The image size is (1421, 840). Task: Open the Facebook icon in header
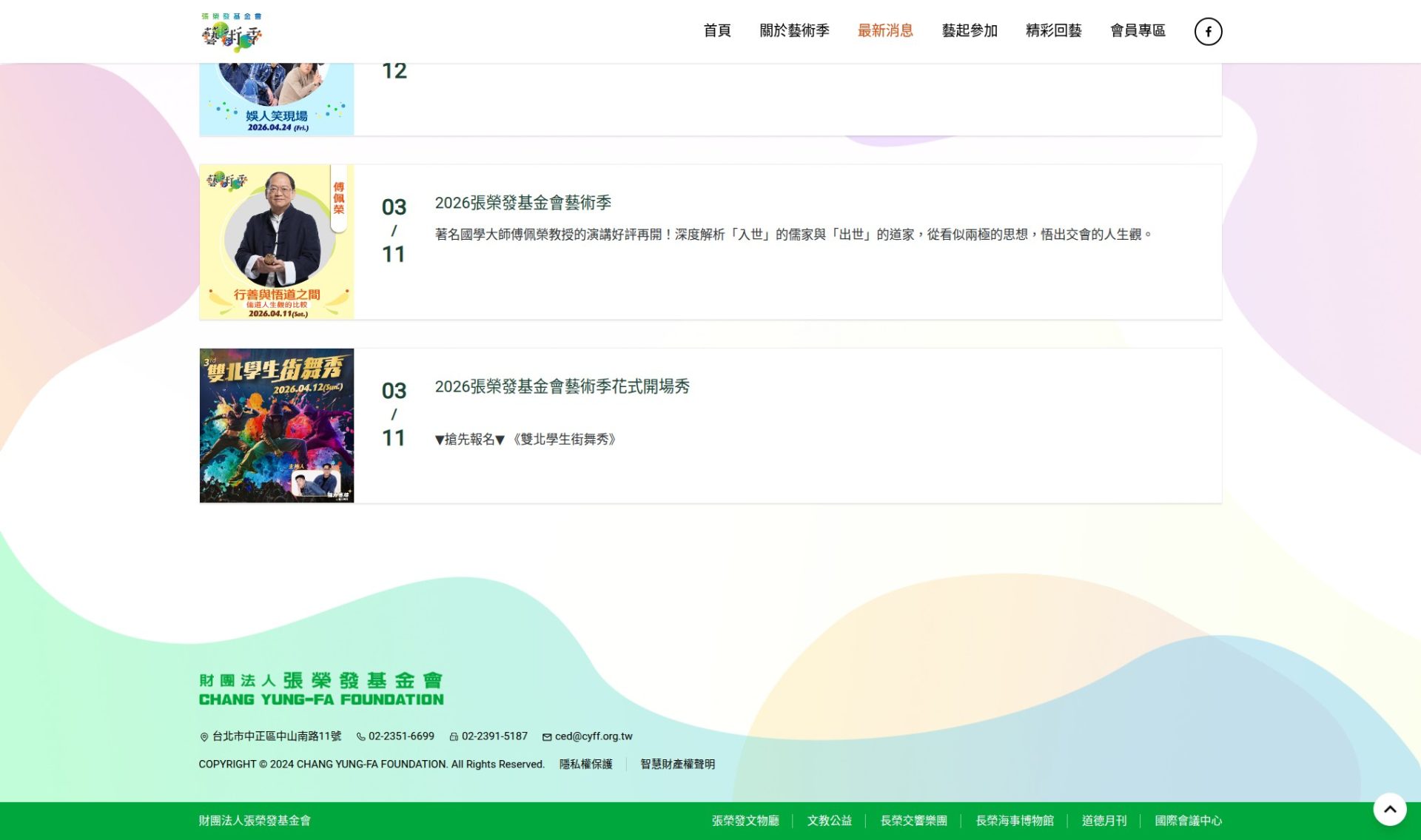(x=1208, y=31)
